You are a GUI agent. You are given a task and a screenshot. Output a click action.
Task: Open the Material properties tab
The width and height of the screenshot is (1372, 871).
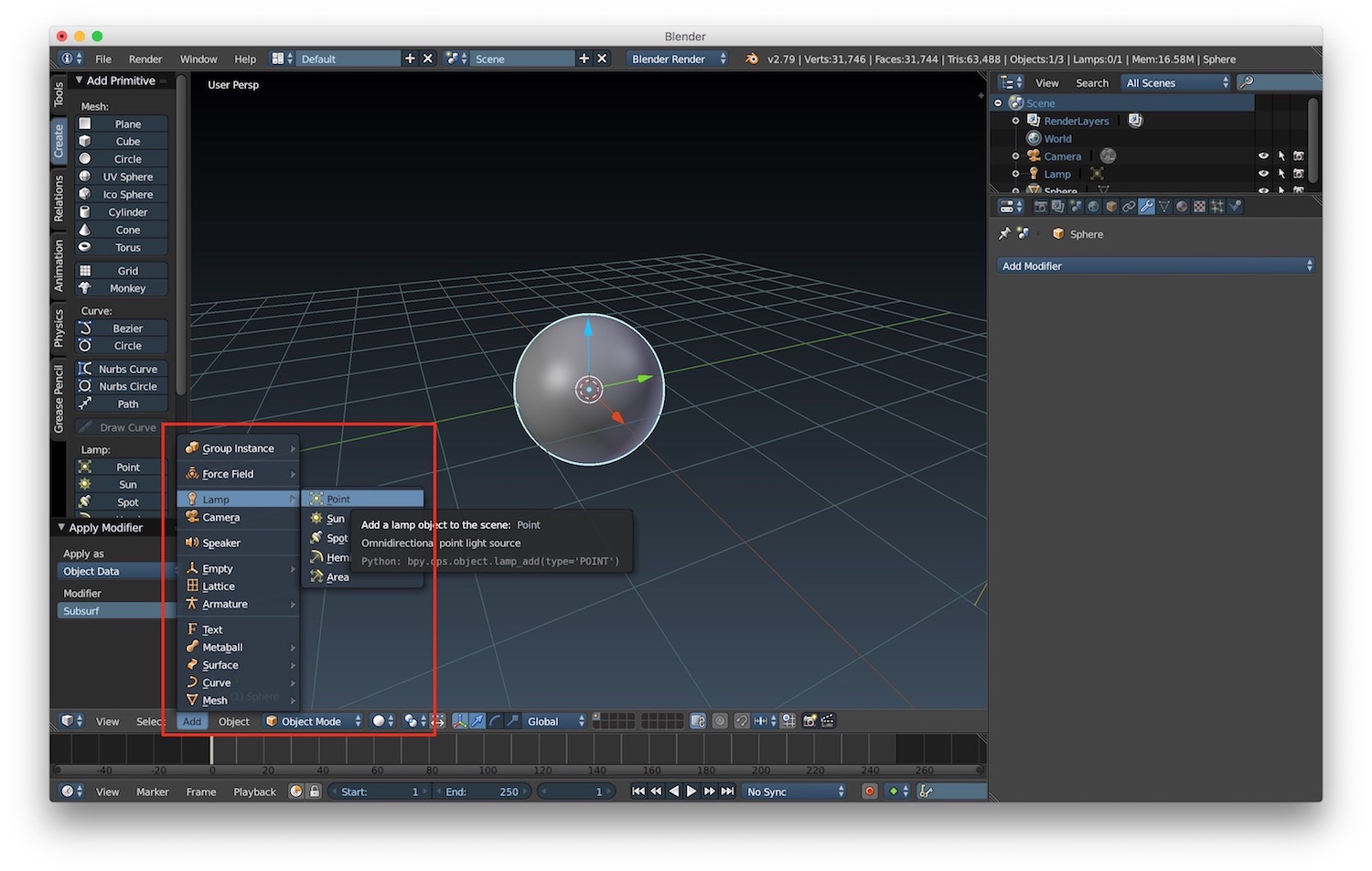[x=1182, y=207]
